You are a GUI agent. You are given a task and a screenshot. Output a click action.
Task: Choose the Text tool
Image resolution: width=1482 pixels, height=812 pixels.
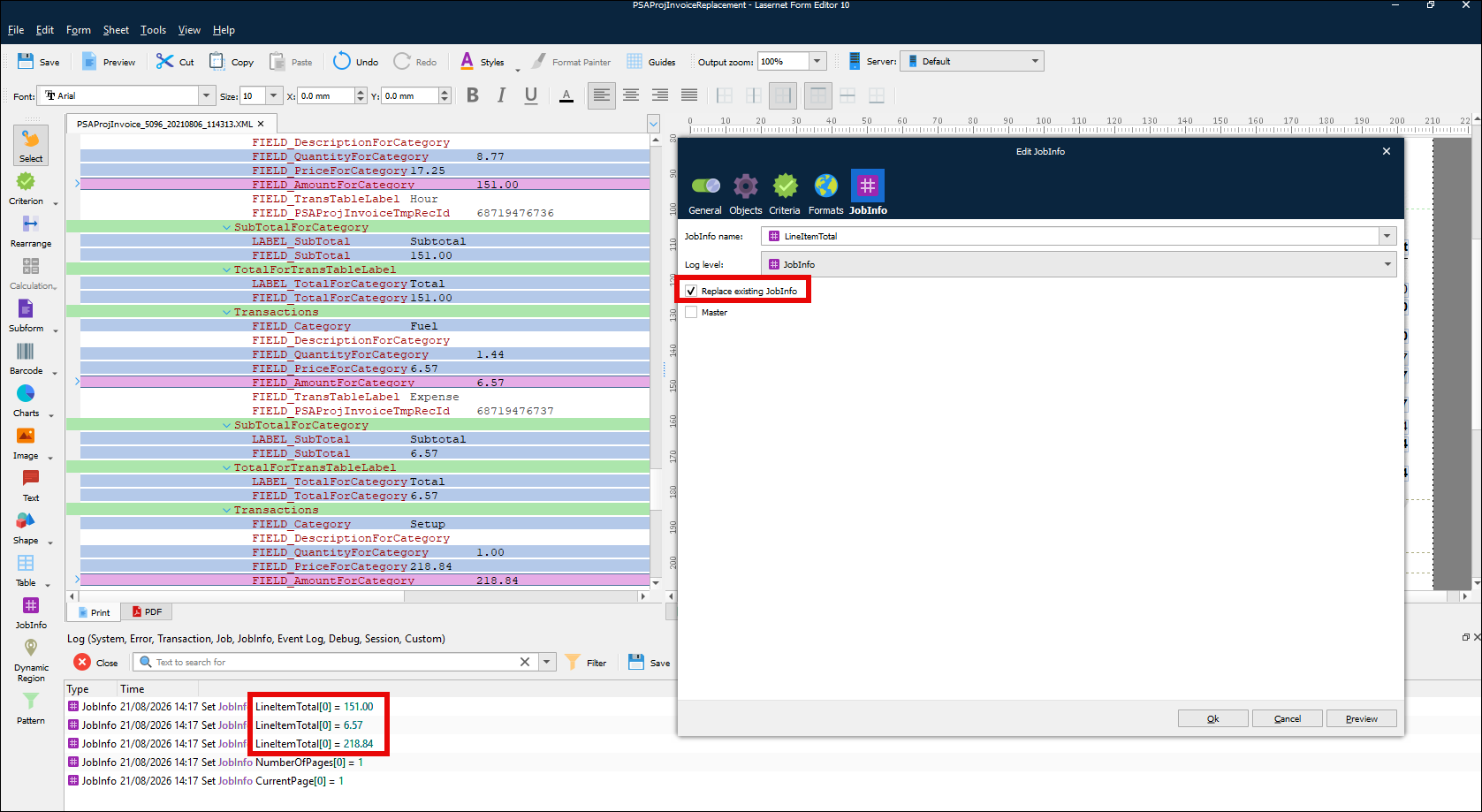[31, 485]
